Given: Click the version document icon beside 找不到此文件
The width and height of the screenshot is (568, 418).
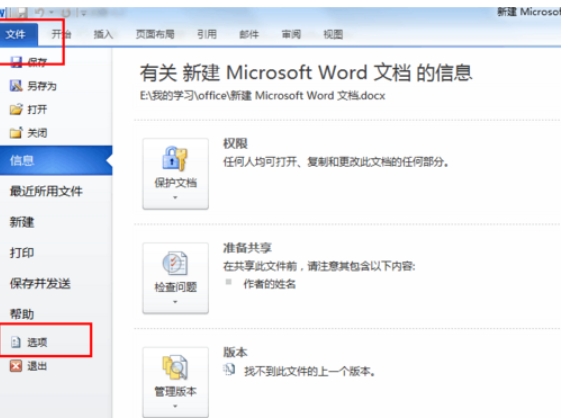Looking at the screenshot, I should [229, 370].
